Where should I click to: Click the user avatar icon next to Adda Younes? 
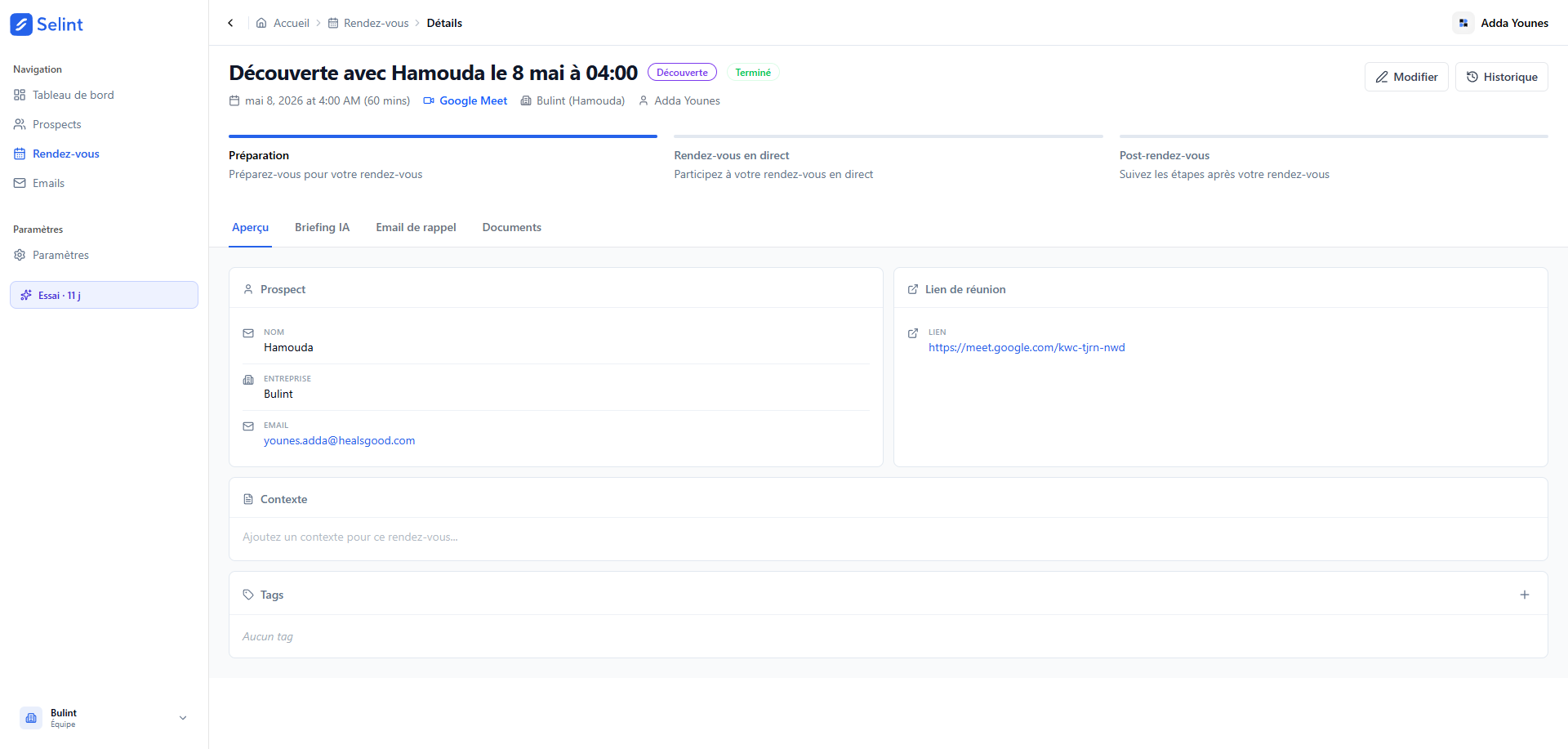[1463, 23]
